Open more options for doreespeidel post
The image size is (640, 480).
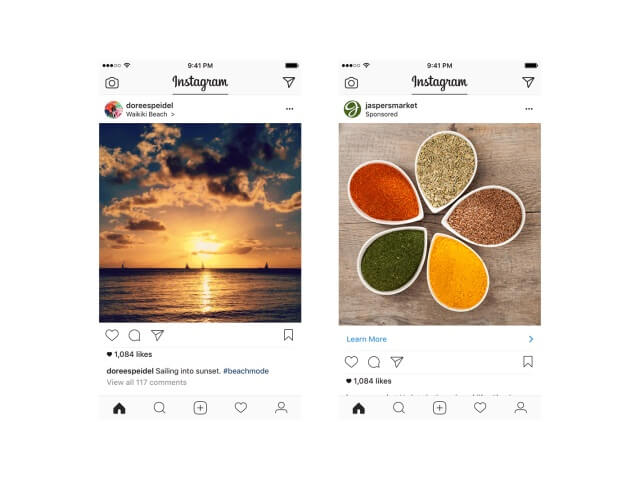click(x=289, y=109)
